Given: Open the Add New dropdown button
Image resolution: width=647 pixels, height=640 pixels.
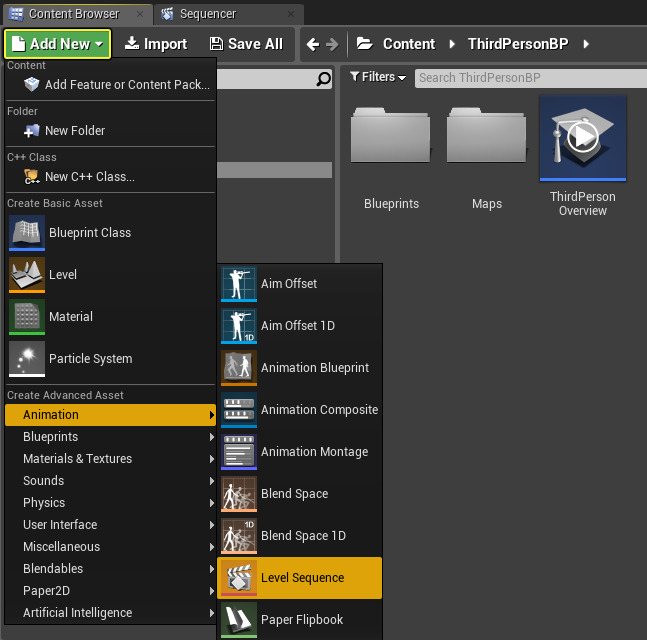Looking at the screenshot, I should 58,44.
